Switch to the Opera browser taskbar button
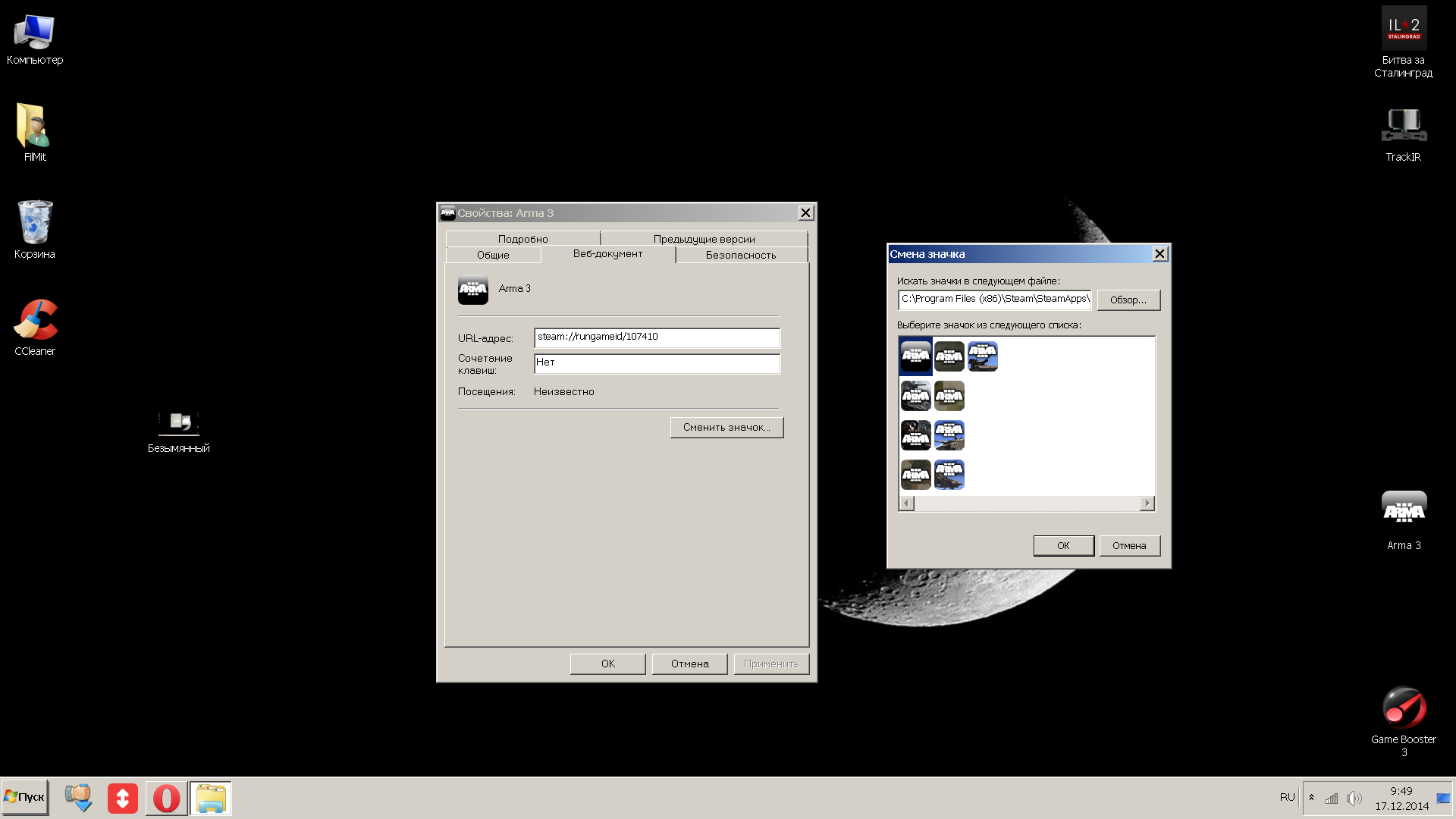The image size is (1456, 819). [x=166, y=798]
